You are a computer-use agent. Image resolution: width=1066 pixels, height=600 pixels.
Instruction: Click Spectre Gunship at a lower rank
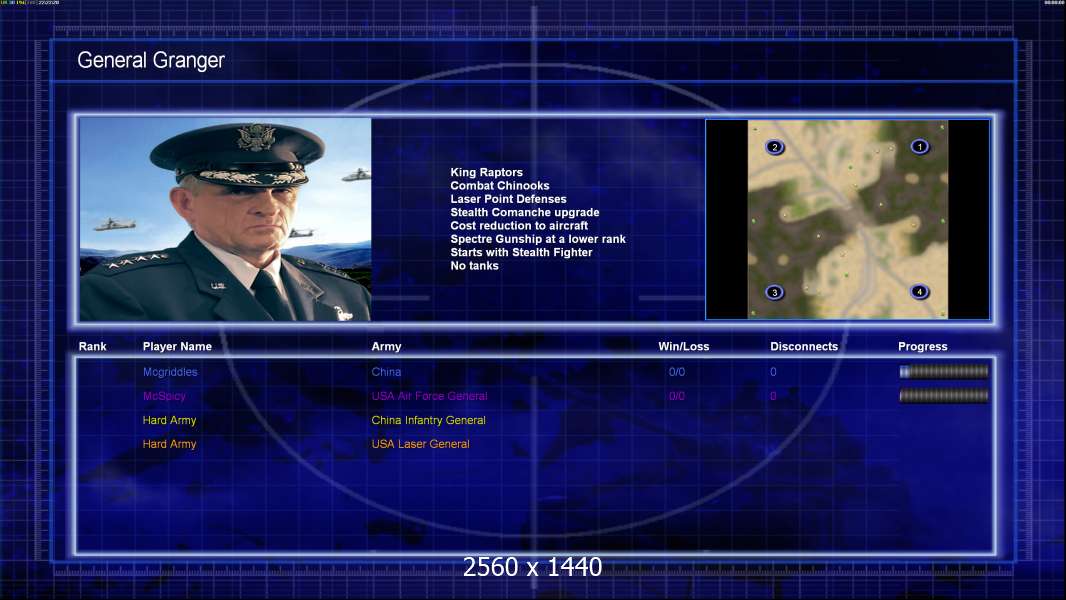pyautogui.click(x=538, y=239)
